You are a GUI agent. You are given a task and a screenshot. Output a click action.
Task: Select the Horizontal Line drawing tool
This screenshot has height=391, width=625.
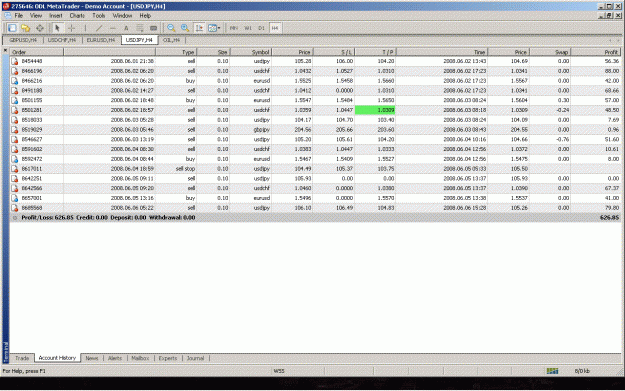click(113, 28)
